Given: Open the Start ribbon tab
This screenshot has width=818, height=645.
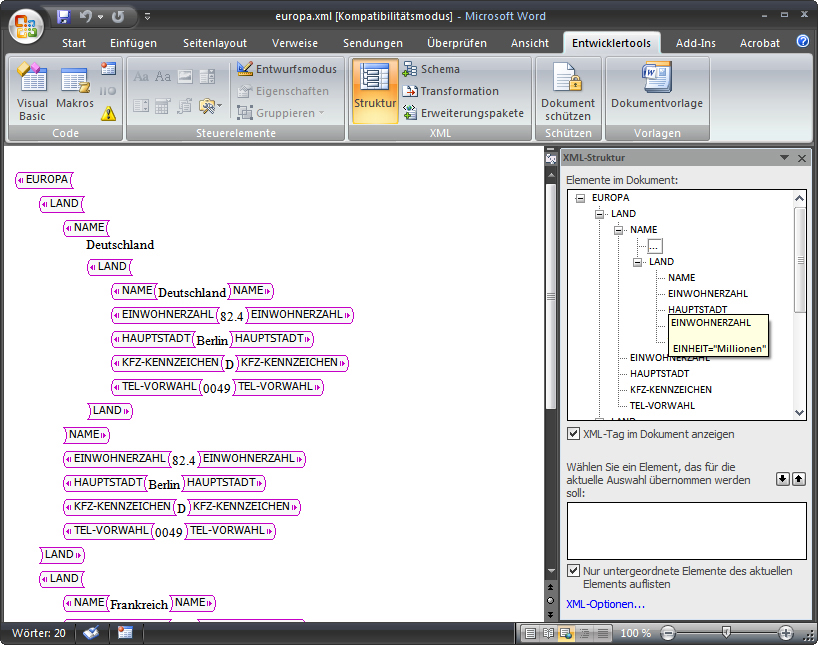Looking at the screenshot, I should coord(74,43).
